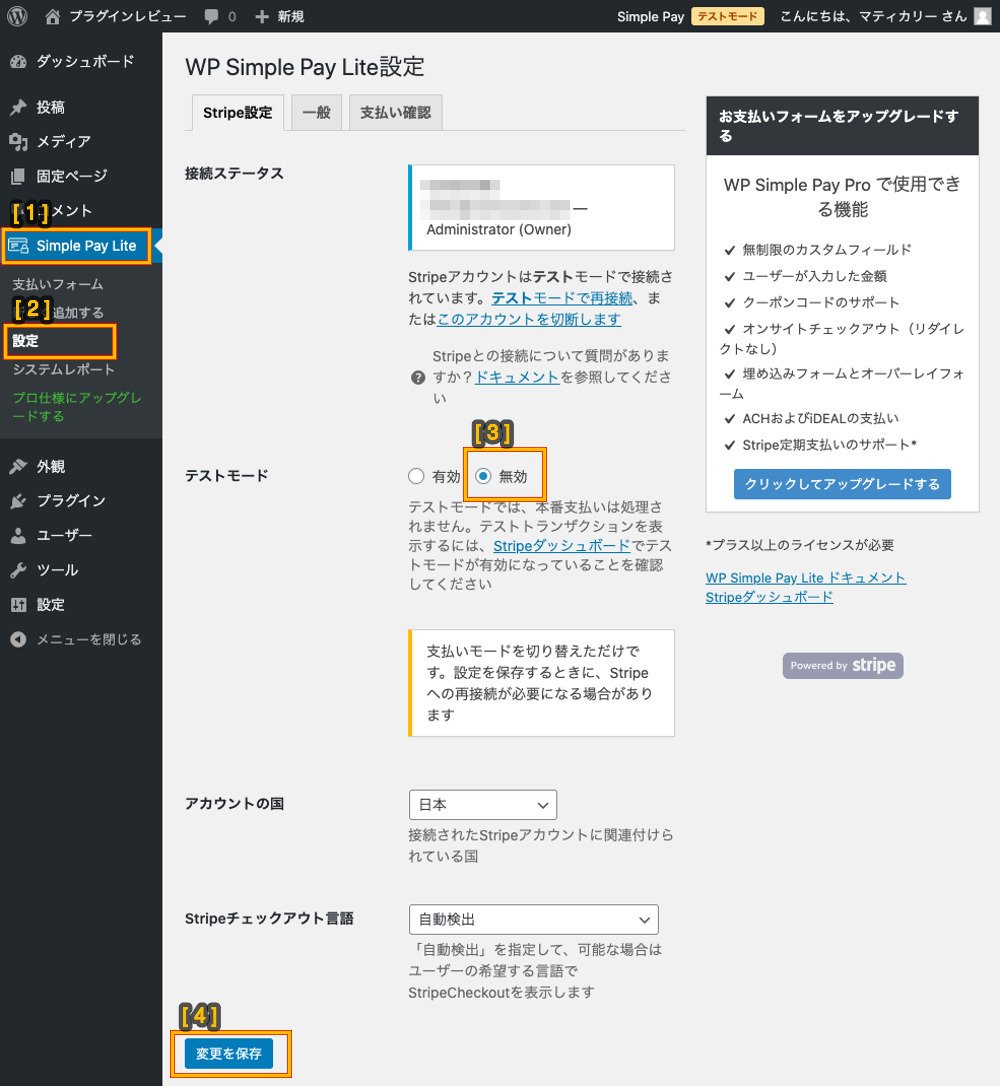
Task: Click クリックしてアップグレードする button
Action: pyautogui.click(x=842, y=484)
